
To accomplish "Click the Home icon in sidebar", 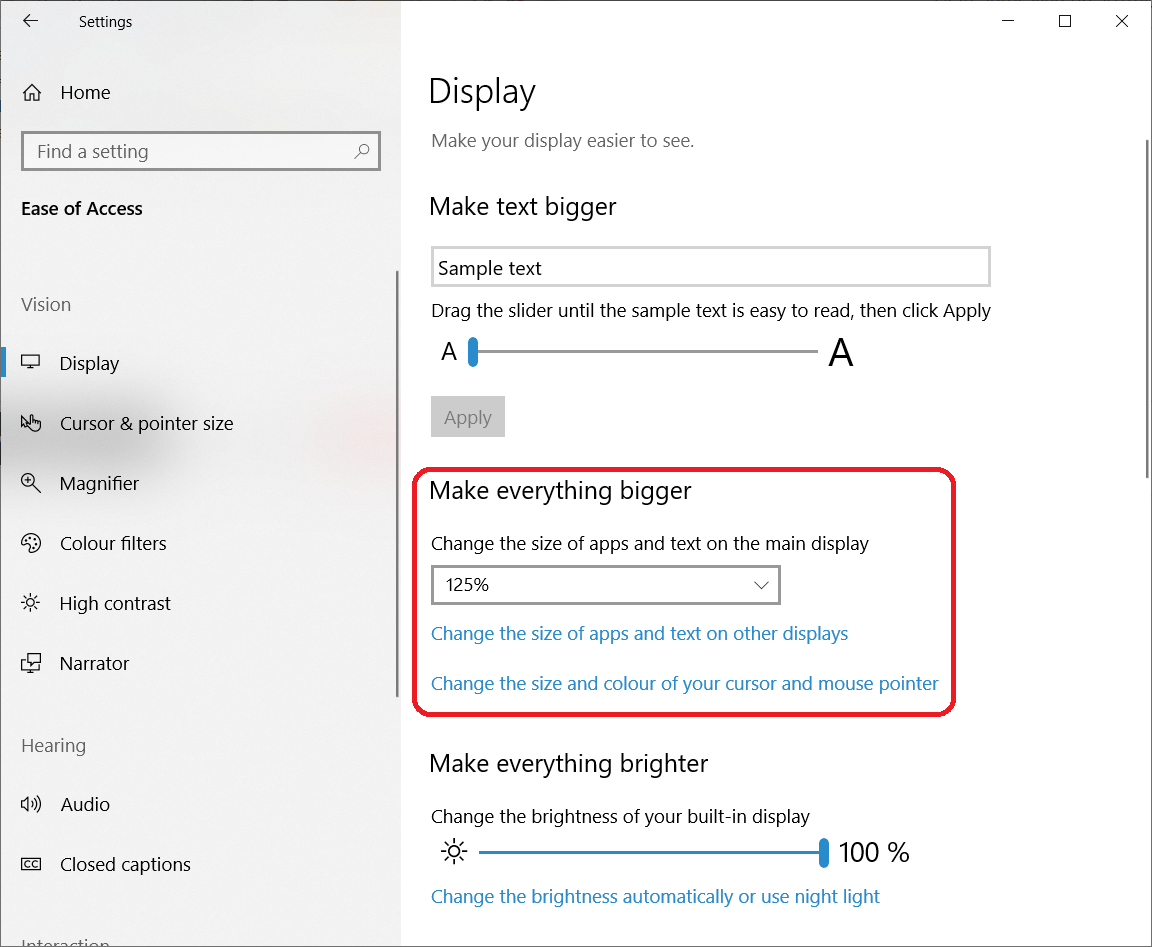I will [x=32, y=93].
